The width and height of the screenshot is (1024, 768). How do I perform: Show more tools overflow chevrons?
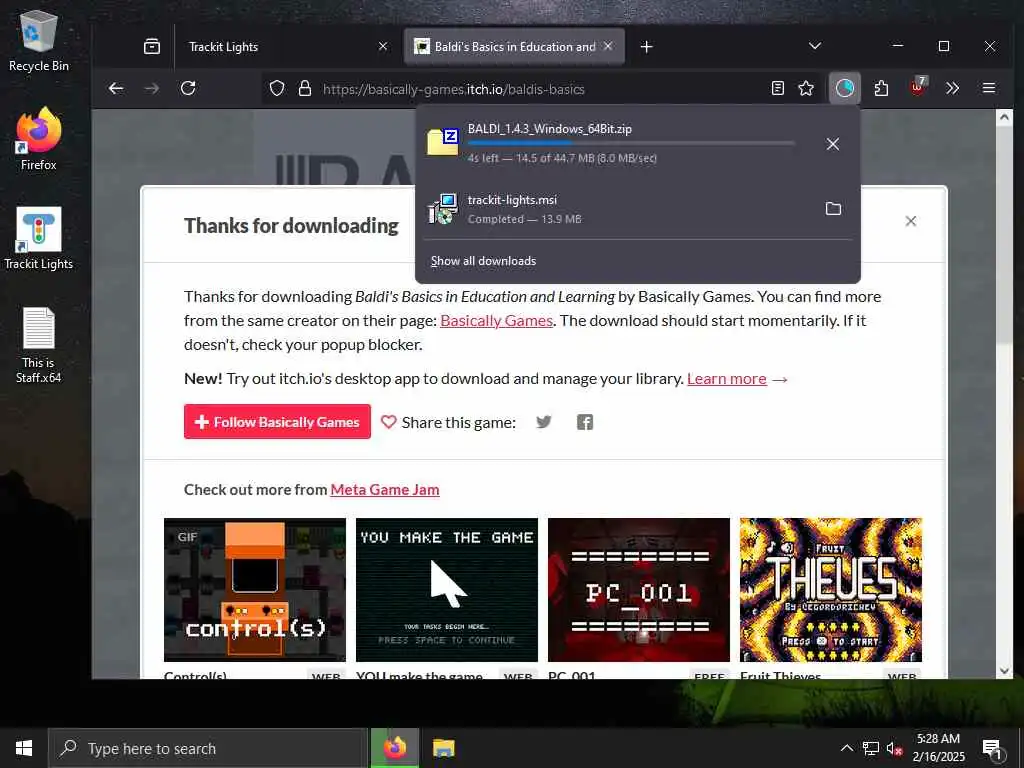tap(952, 88)
